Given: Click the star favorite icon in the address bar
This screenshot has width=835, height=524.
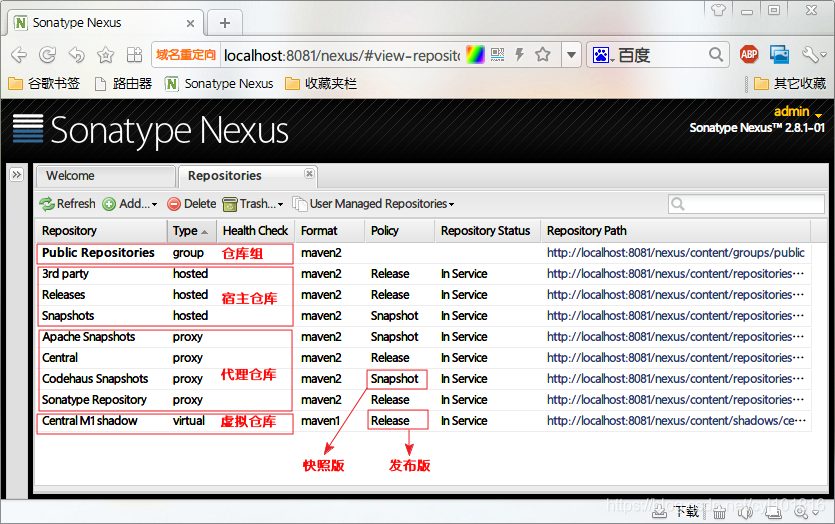Looking at the screenshot, I should (543, 54).
